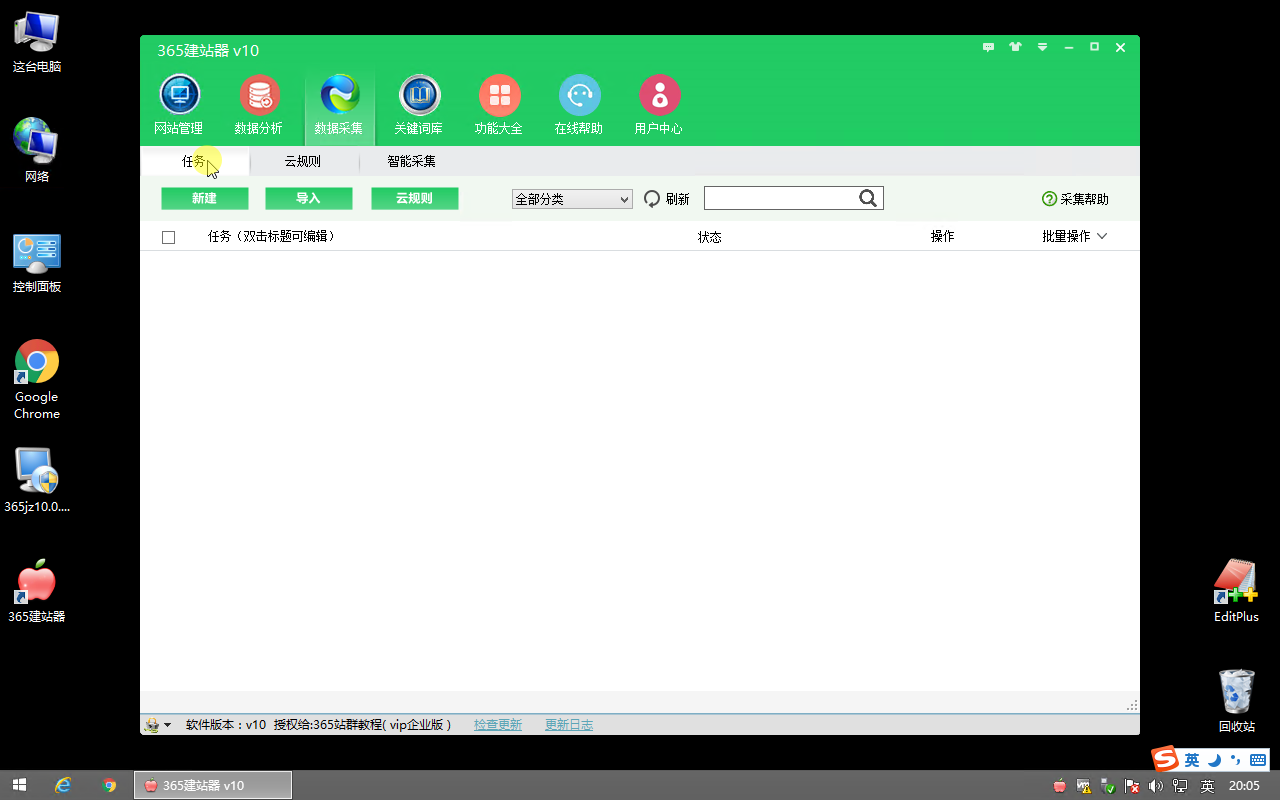
Task: Click 状态 column header
Action: click(710, 237)
